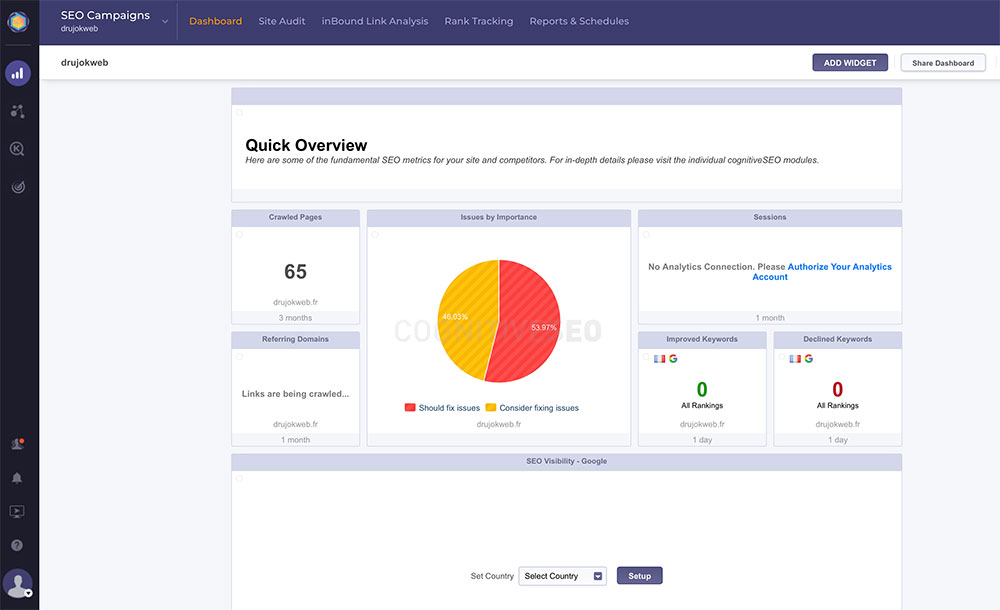This screenshot has height=610, width=1000.
Task: Click the widget handle circle in SEO Visibility
Action: coord(240,479)
